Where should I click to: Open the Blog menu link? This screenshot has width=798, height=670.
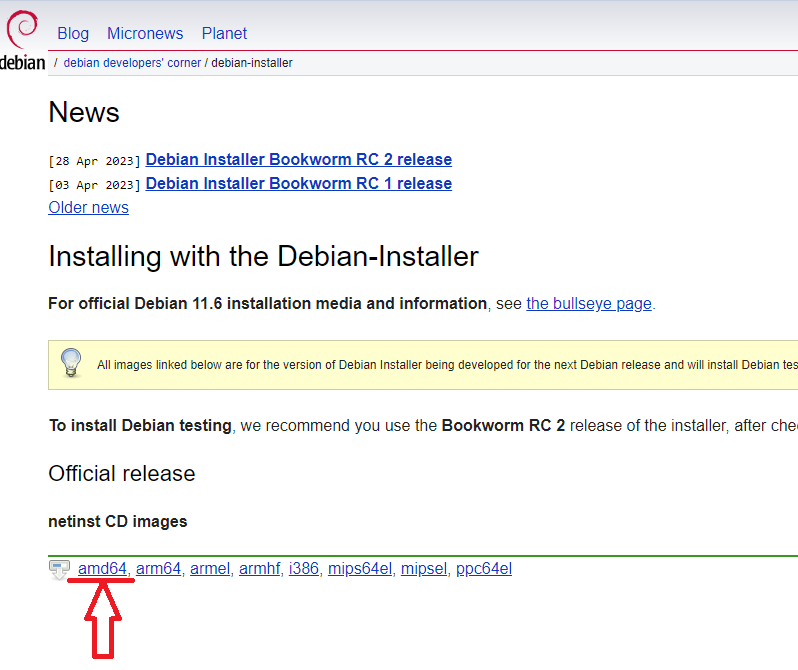(x=73, y=34)
